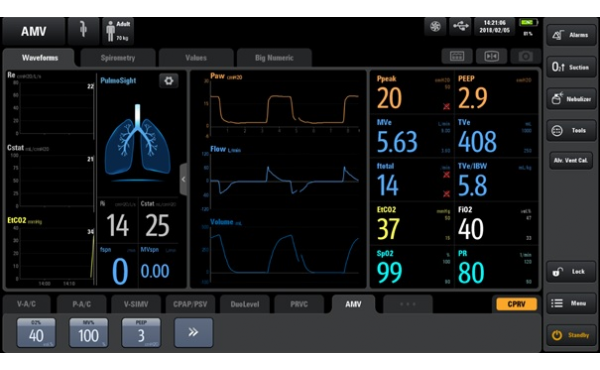600x370 pixels.
Task: Select CPAP/PSV ventilation mode
Action: click(x=190, y=304)
